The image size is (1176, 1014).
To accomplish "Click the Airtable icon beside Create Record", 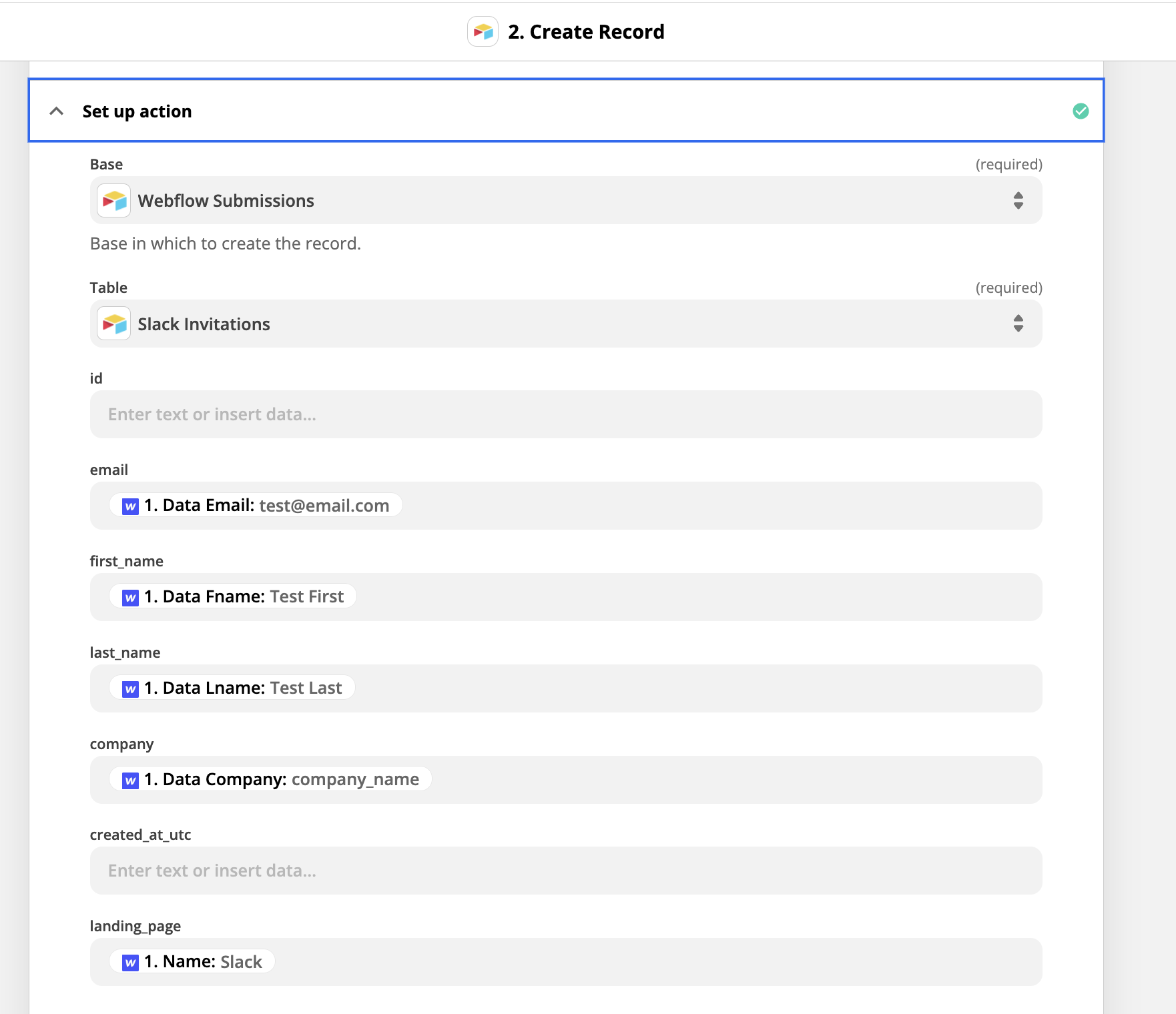I will tap(483, 31).
